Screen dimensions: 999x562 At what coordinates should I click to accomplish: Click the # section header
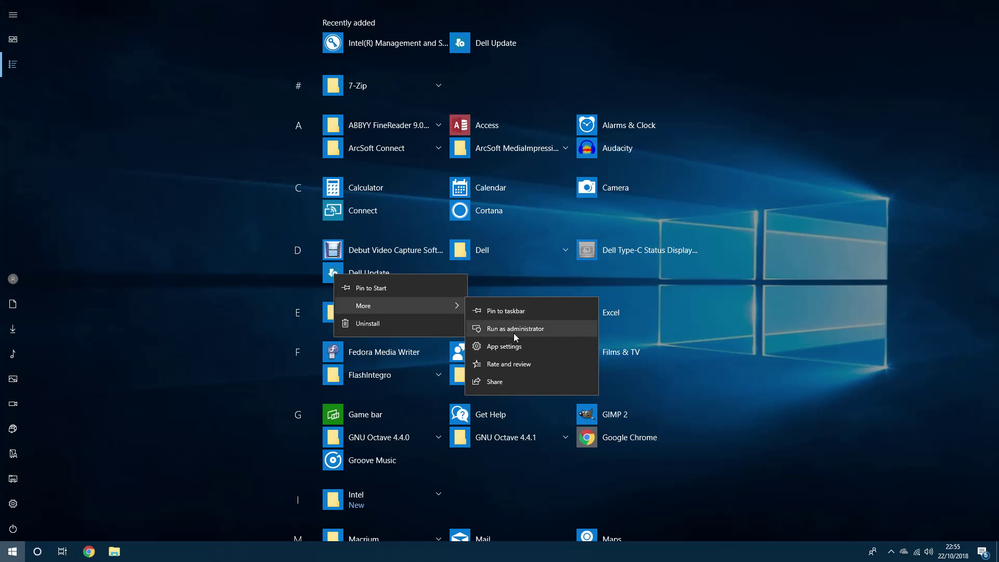[x=298, y=85]
